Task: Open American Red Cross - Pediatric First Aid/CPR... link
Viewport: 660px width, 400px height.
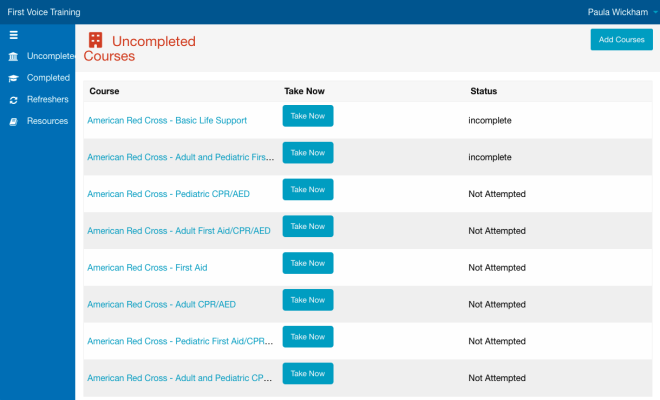Action: [x=180, y=341]
